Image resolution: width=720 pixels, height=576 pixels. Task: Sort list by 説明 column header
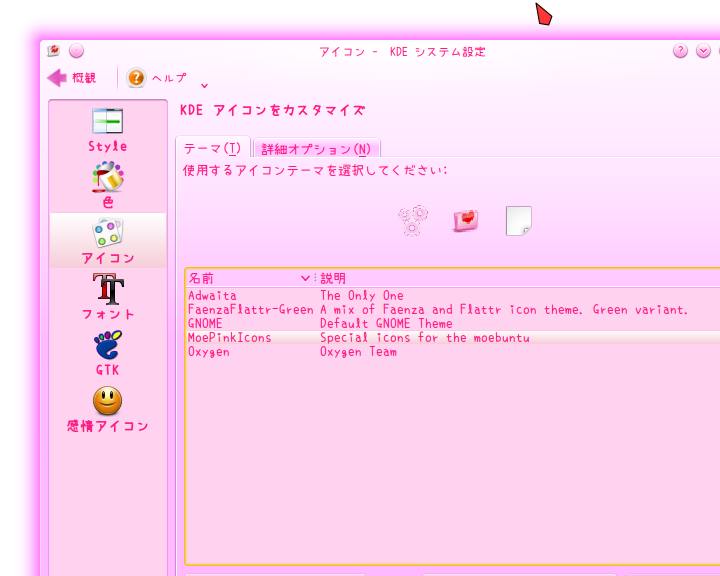pyautogui.click(x=518, y=278)
